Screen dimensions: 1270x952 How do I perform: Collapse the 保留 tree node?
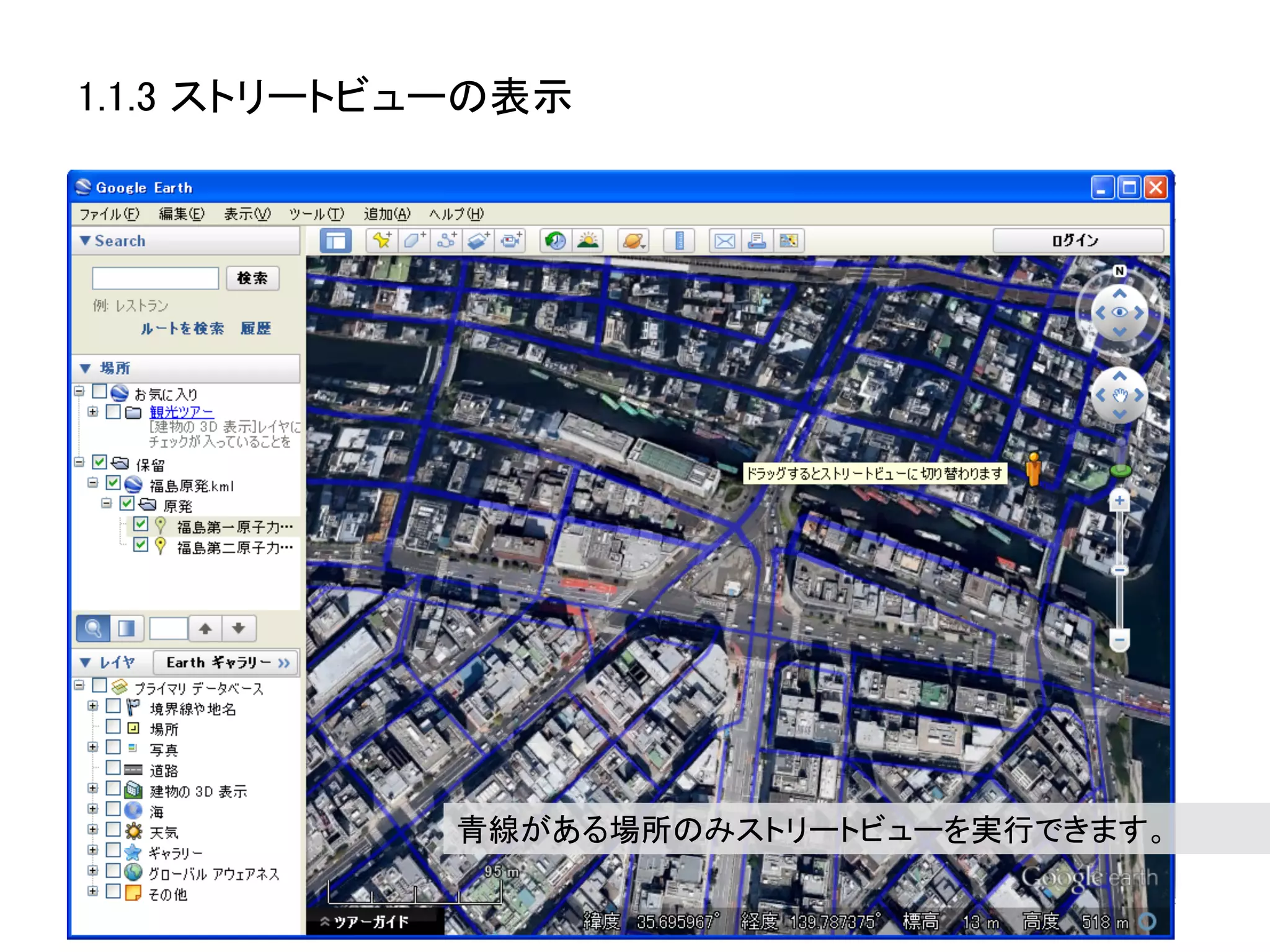79,462
